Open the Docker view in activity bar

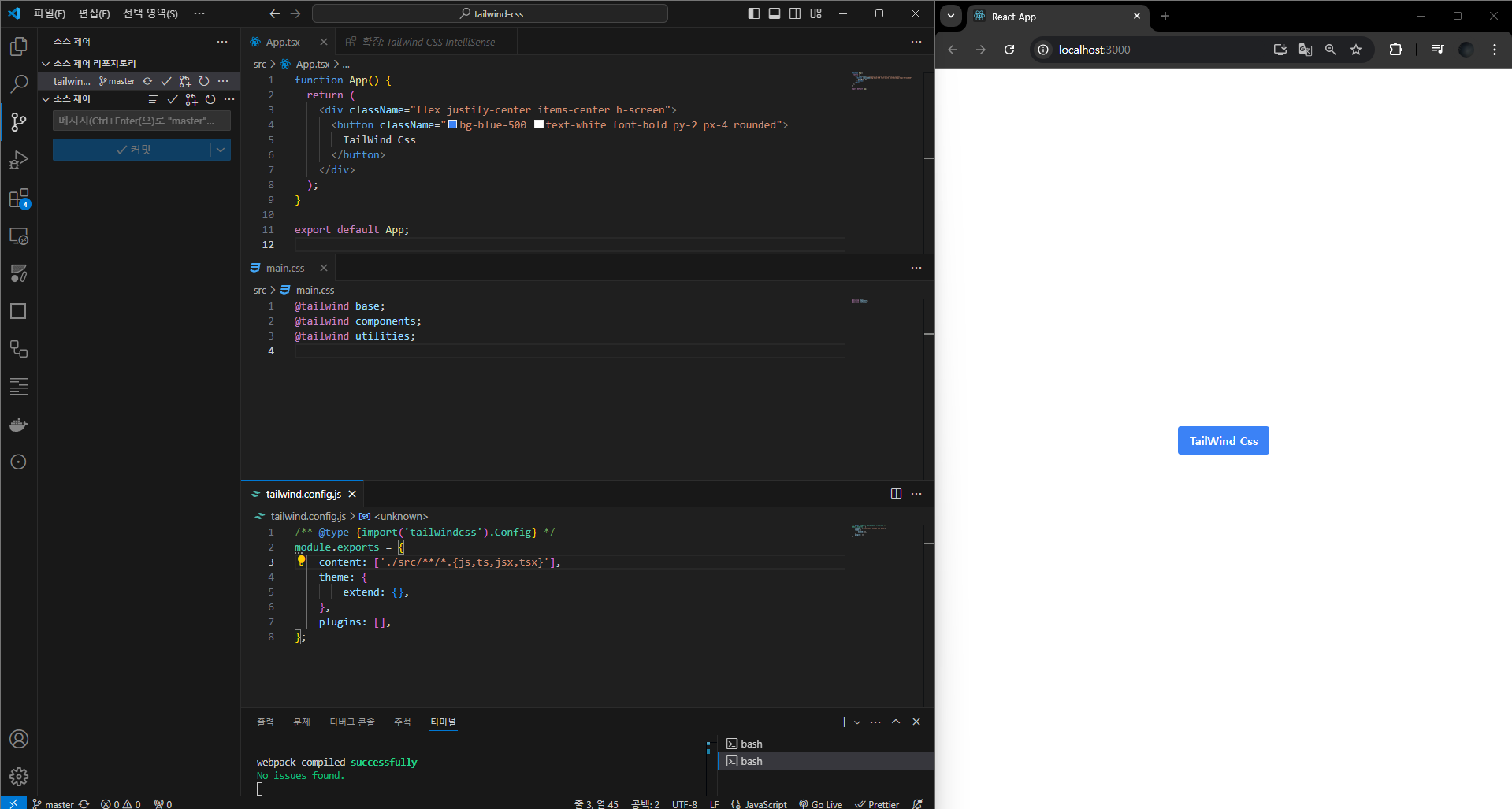click(19, 425)
